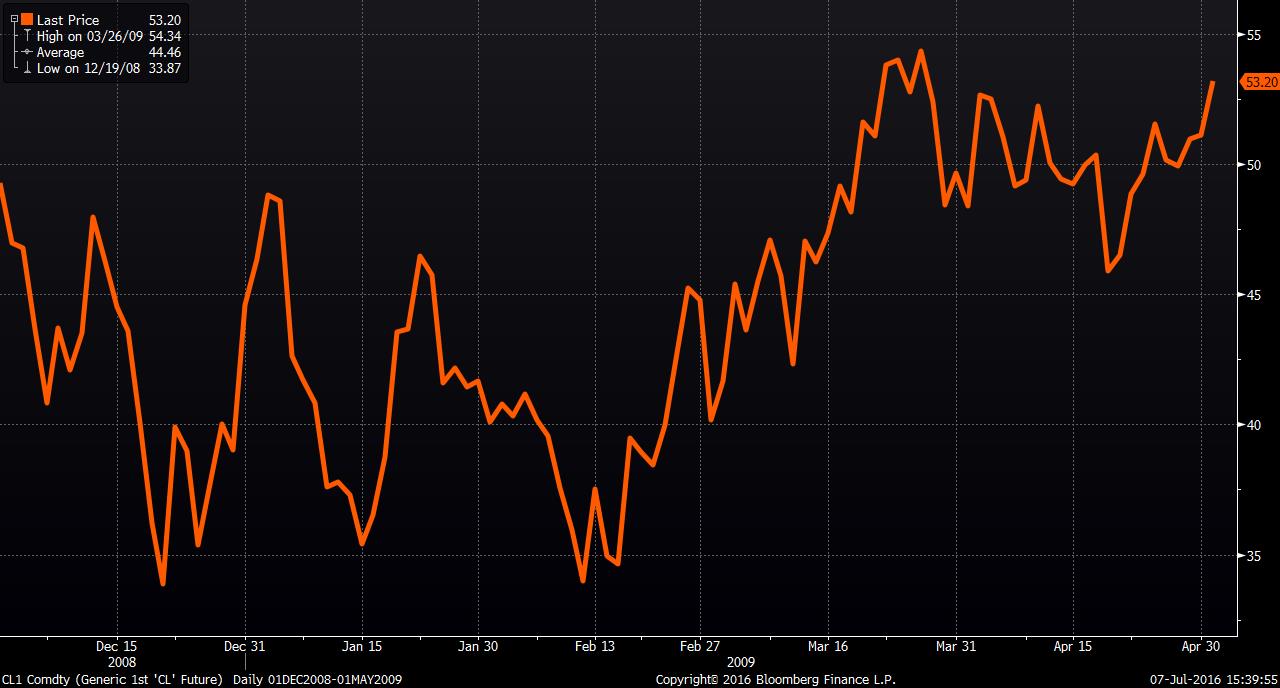Click the High marker icon in legend
Image resolution: width=1280 pixels, height=688 pixels.
click(27, 36)
